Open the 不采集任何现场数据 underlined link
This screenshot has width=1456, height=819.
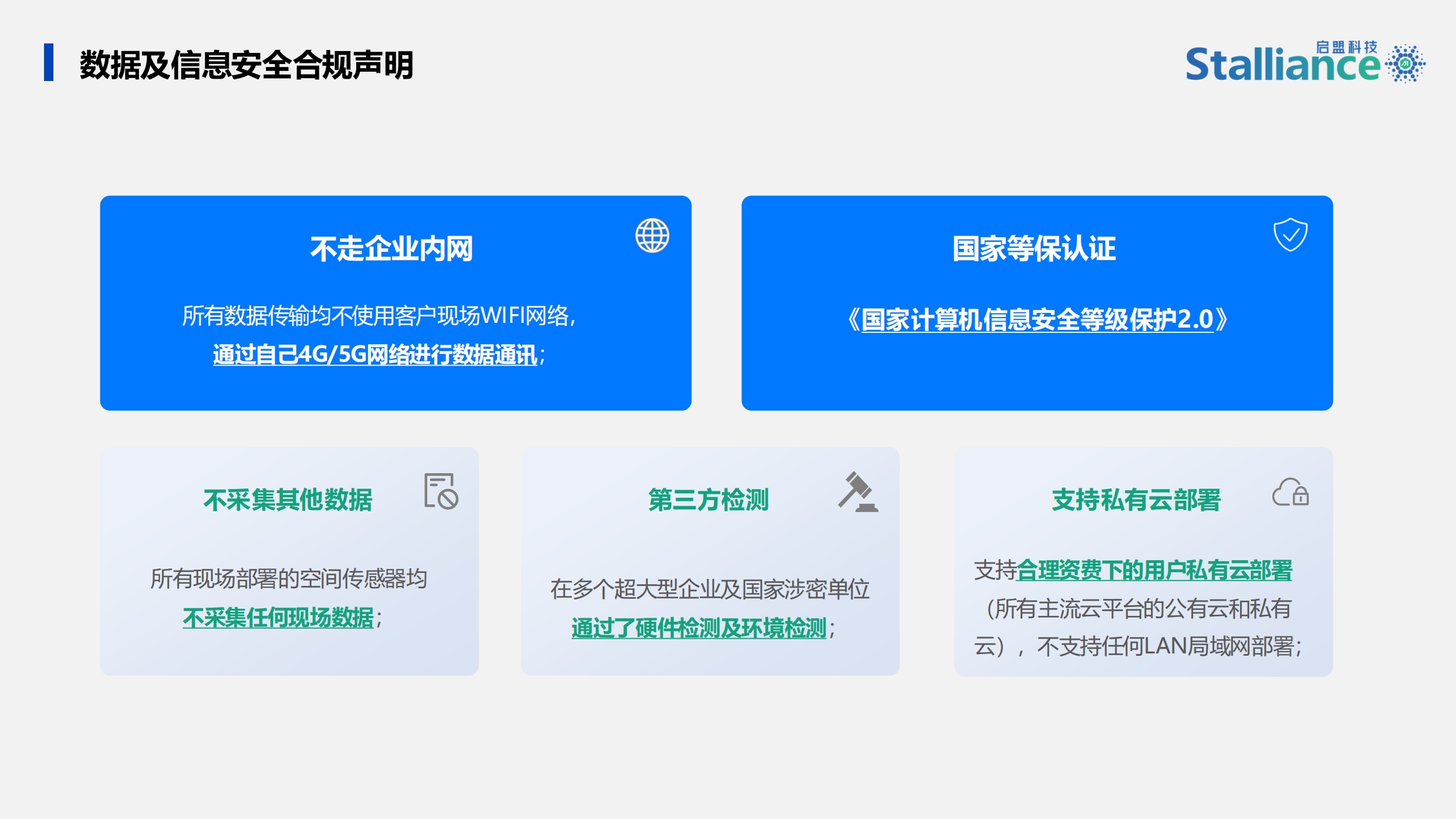click(278, 618)
